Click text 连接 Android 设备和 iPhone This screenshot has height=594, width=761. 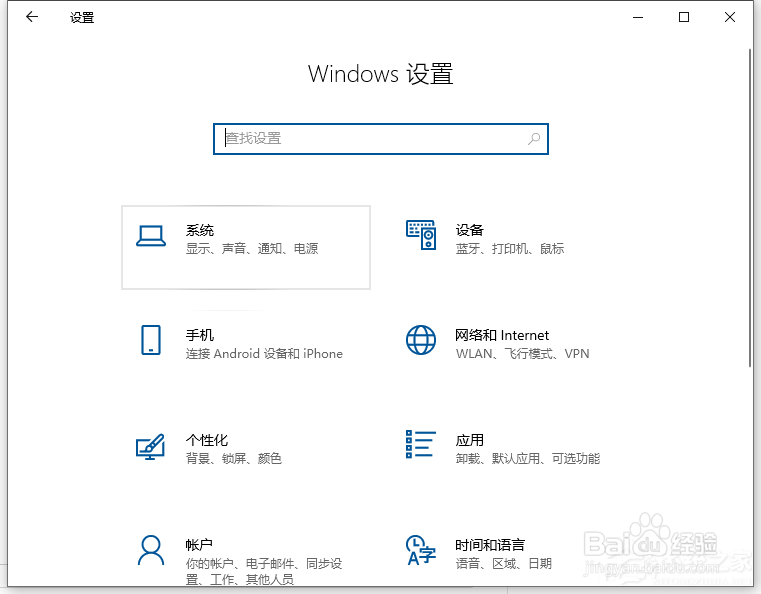264,353
